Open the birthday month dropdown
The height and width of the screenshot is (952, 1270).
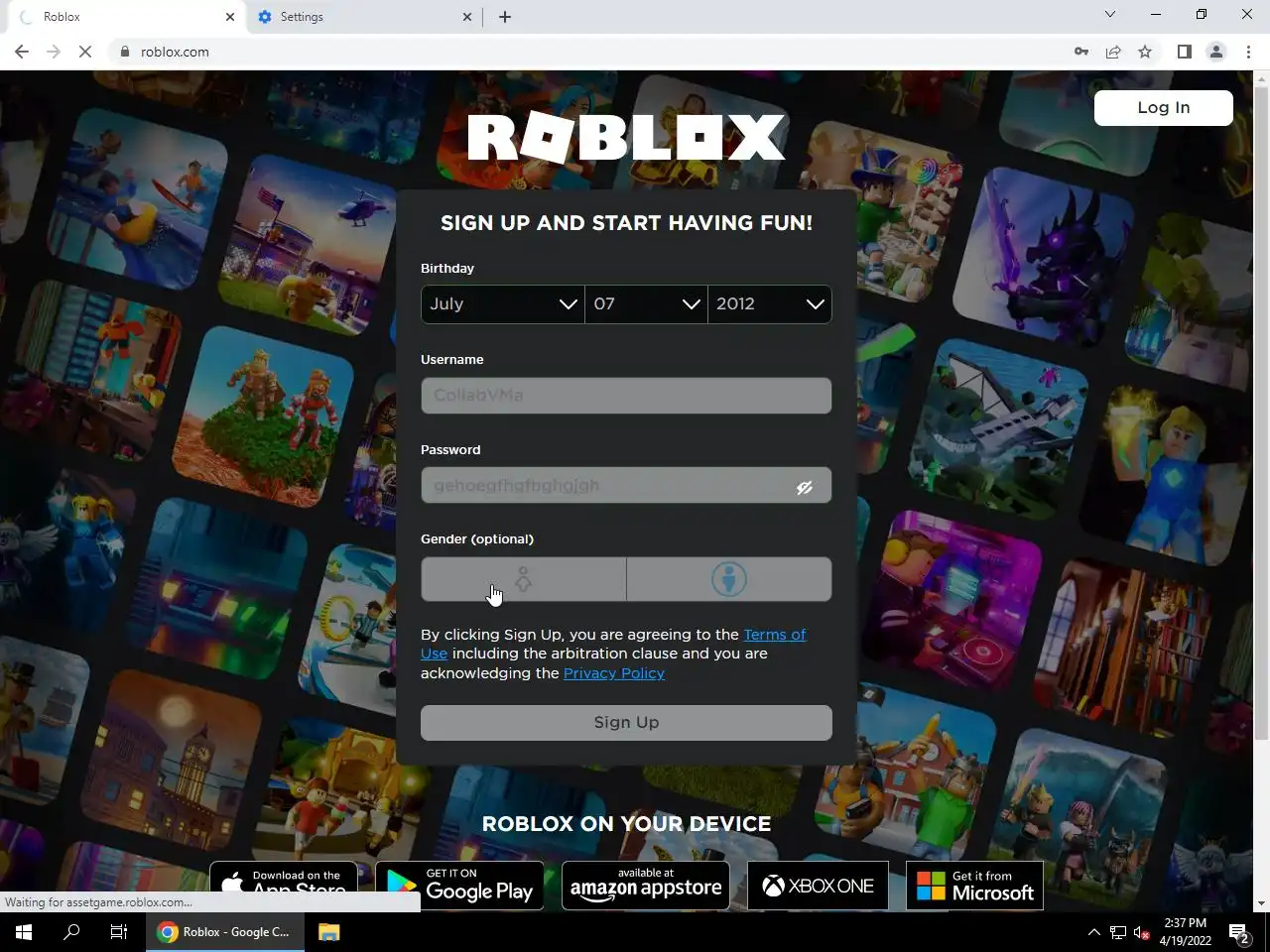click(503, 304)
